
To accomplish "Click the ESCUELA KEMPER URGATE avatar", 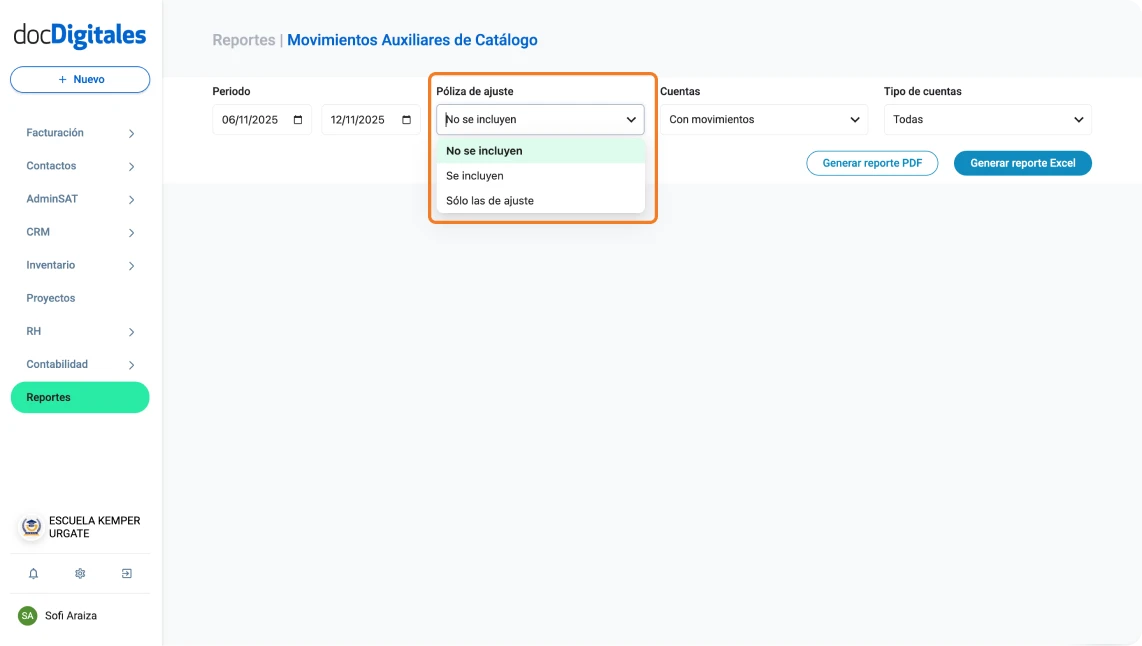I will point(30,526).
